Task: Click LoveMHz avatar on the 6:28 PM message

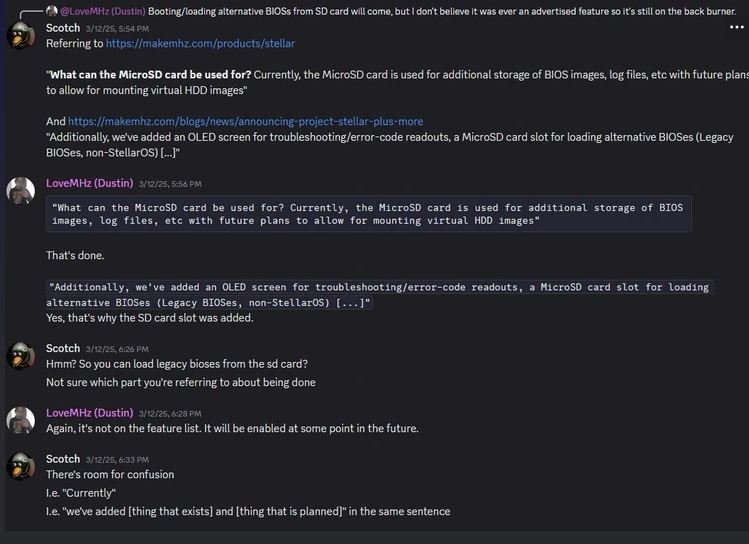Action: [21, 420]
